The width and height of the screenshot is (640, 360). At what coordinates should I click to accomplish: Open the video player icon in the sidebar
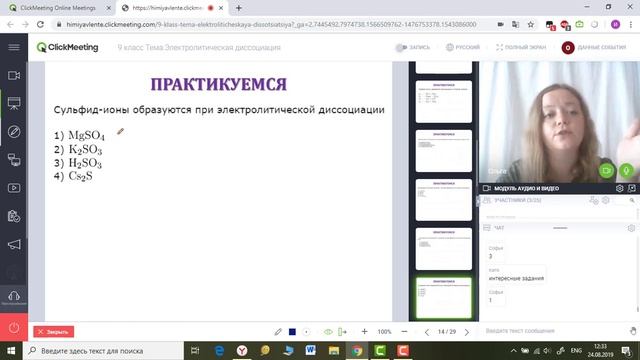14,188
